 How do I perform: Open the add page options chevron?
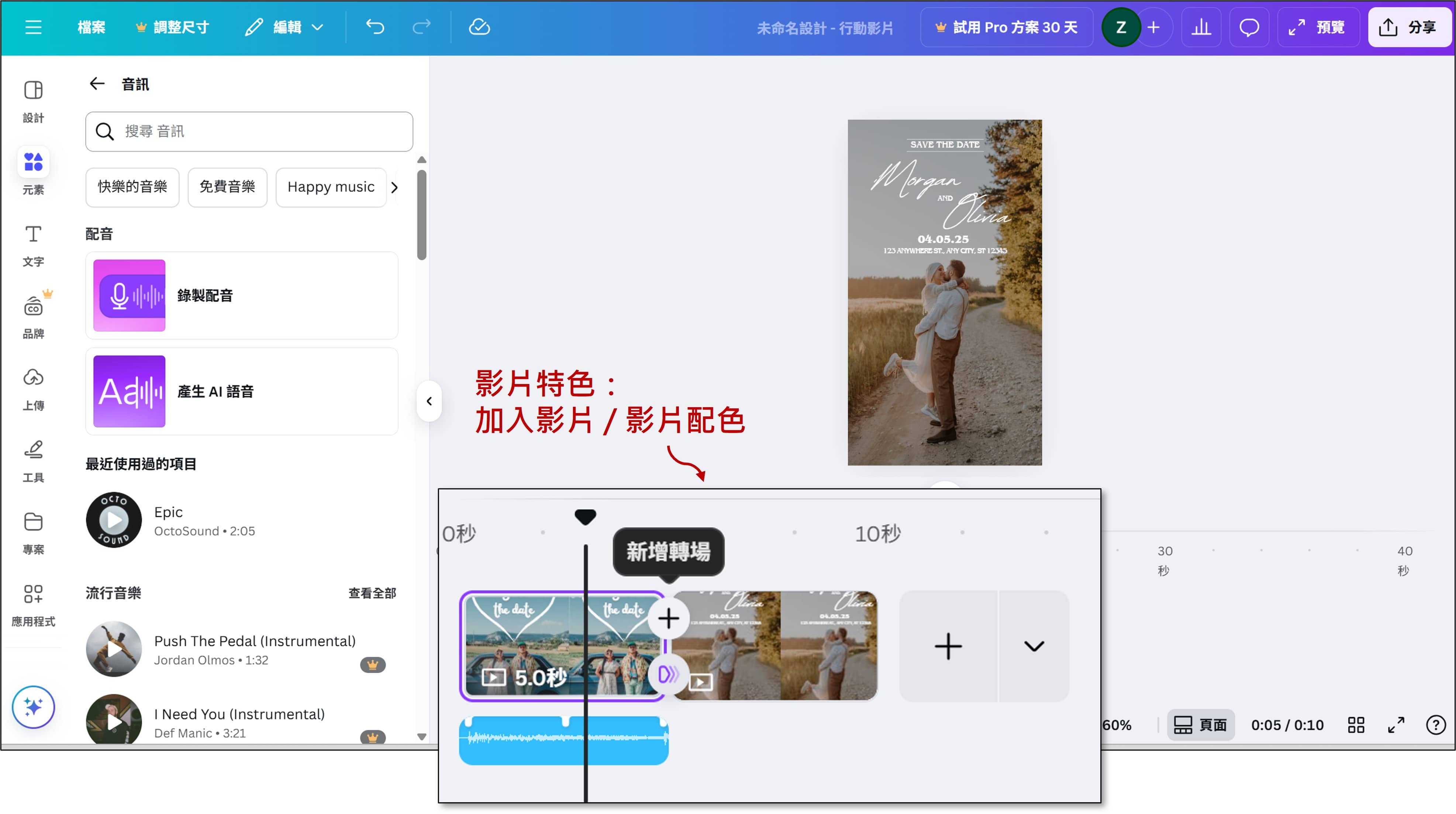pyautogui.click(x=1034, y=646)
